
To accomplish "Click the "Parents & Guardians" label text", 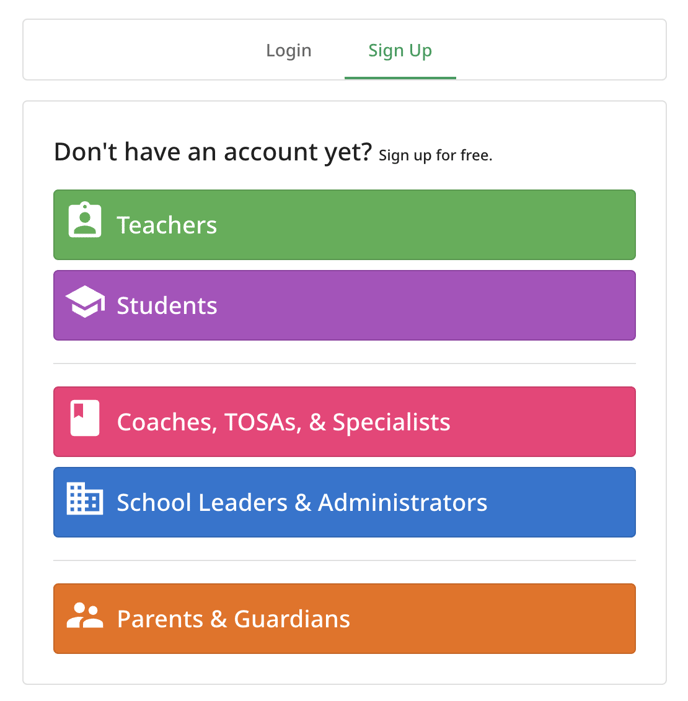I will [x=233, y=619].
